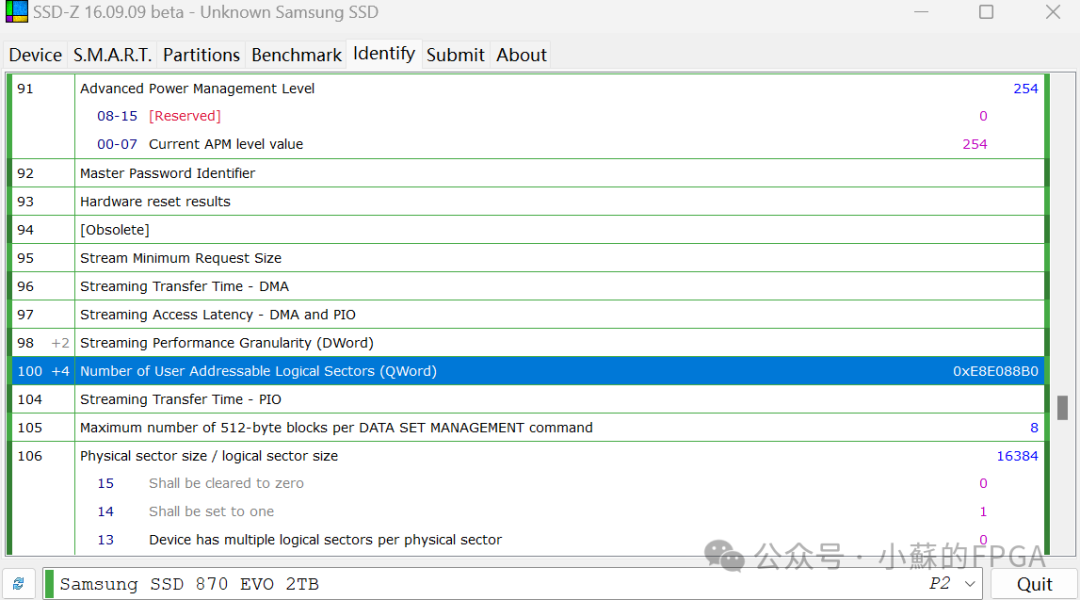Open the About tab
1080x600 pixels.
pos(521,55)
